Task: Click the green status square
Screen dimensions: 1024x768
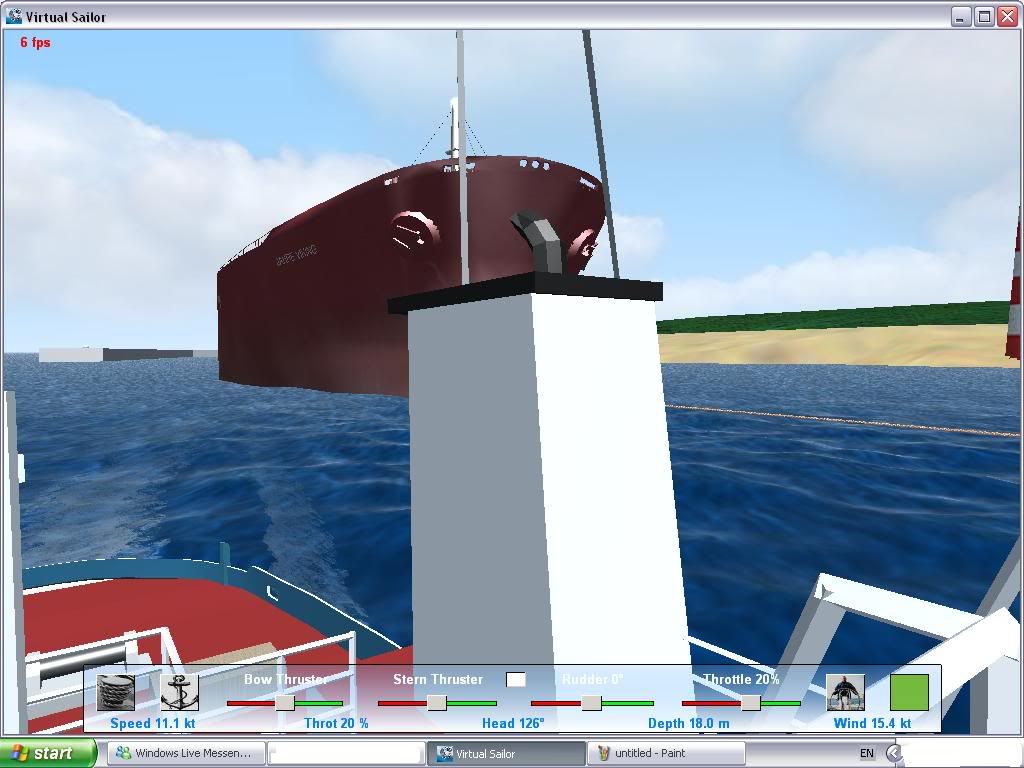Action: pyautogui.click(x=909, y=692)
